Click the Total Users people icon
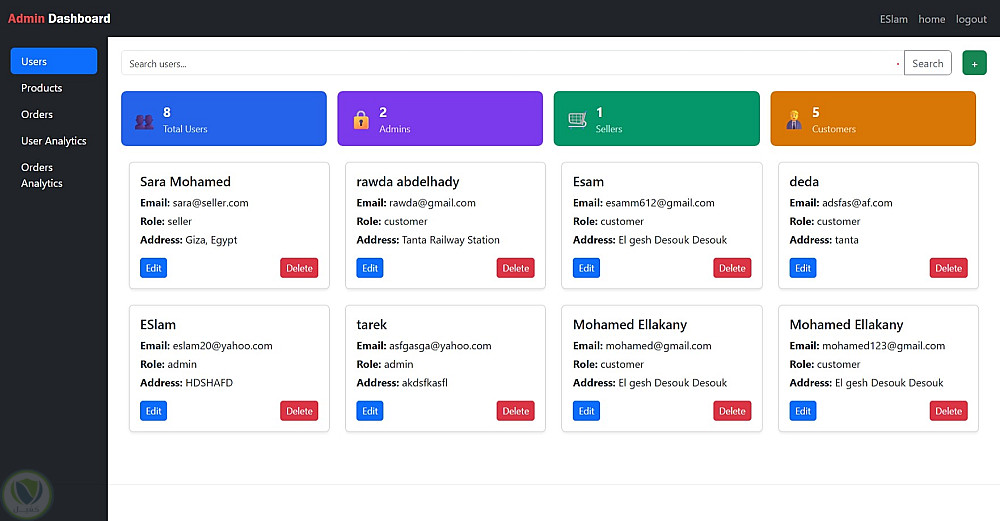This screenshot has height=521, width=1000. coord(144,121)
